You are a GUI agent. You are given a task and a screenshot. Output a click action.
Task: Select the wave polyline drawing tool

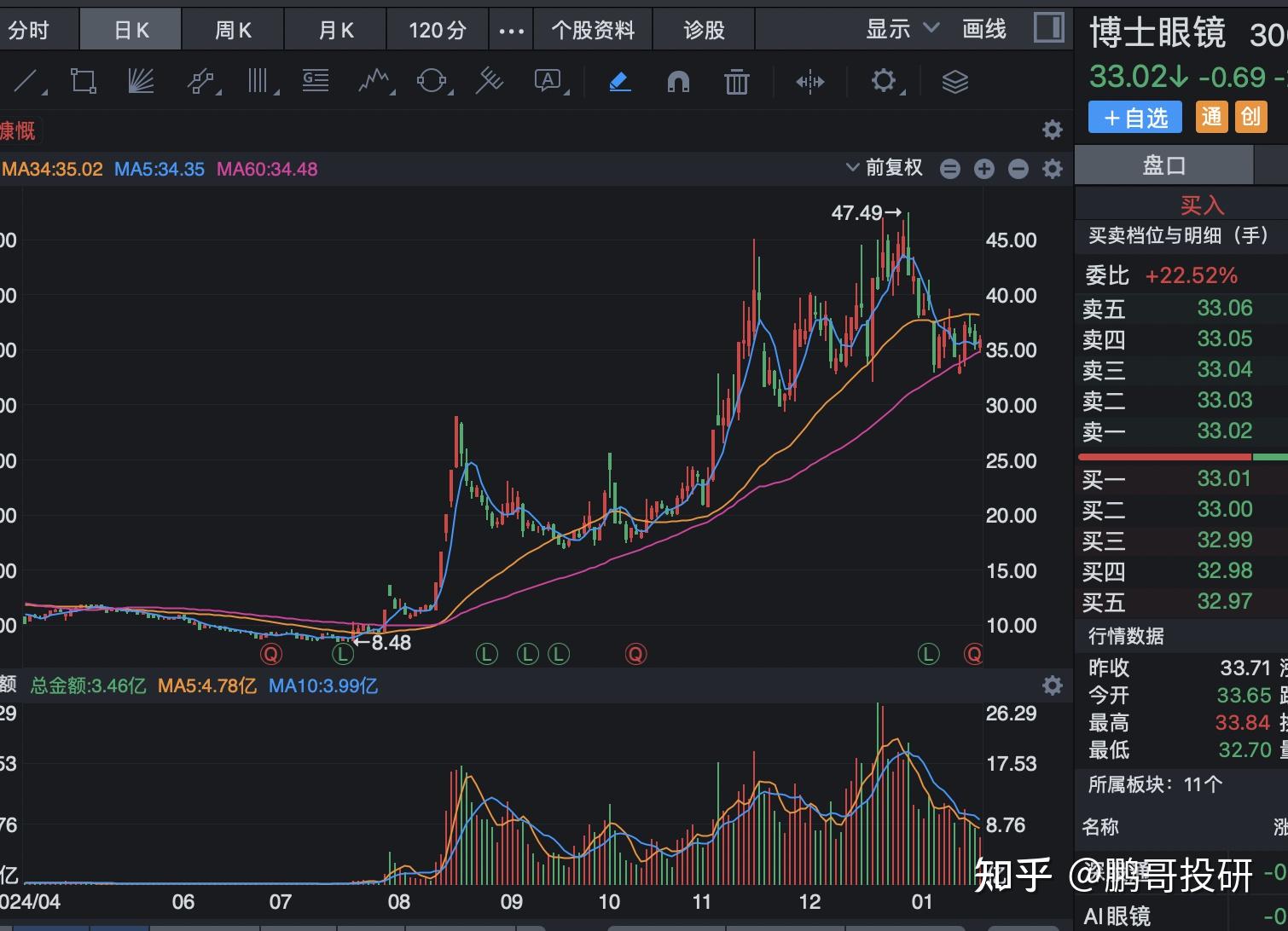(x=374, y=82)
